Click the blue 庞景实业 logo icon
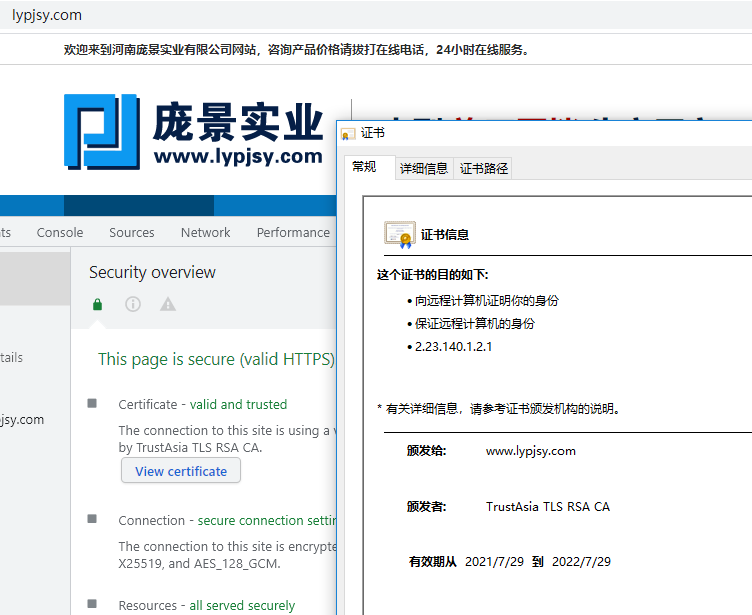This screenshot has height=615, width=752. tap(101, 131)
